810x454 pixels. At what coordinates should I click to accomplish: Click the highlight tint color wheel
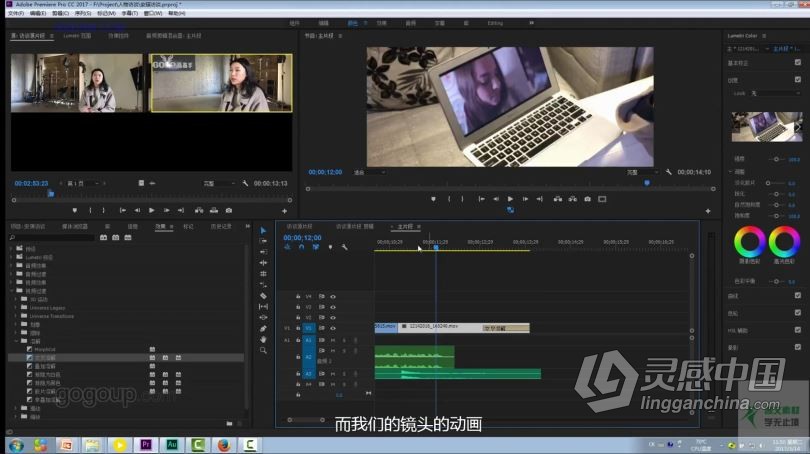(x=784, y=242)
